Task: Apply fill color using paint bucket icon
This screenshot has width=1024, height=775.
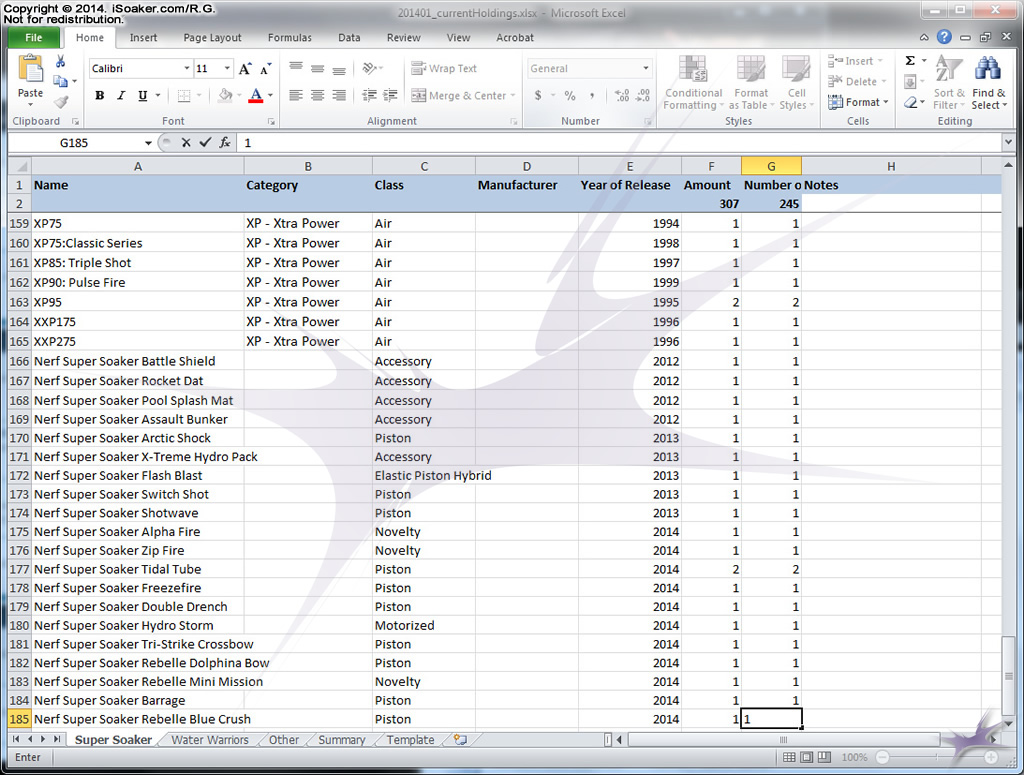Action: click(x=225, y=95)
